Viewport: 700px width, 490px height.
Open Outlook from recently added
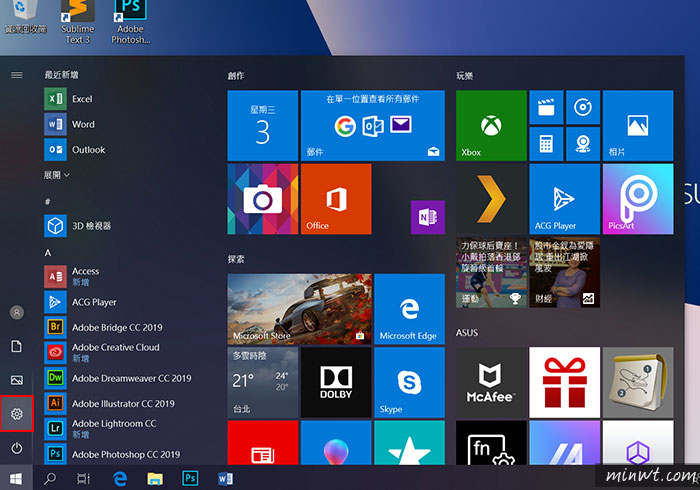(x=75, y=149)
